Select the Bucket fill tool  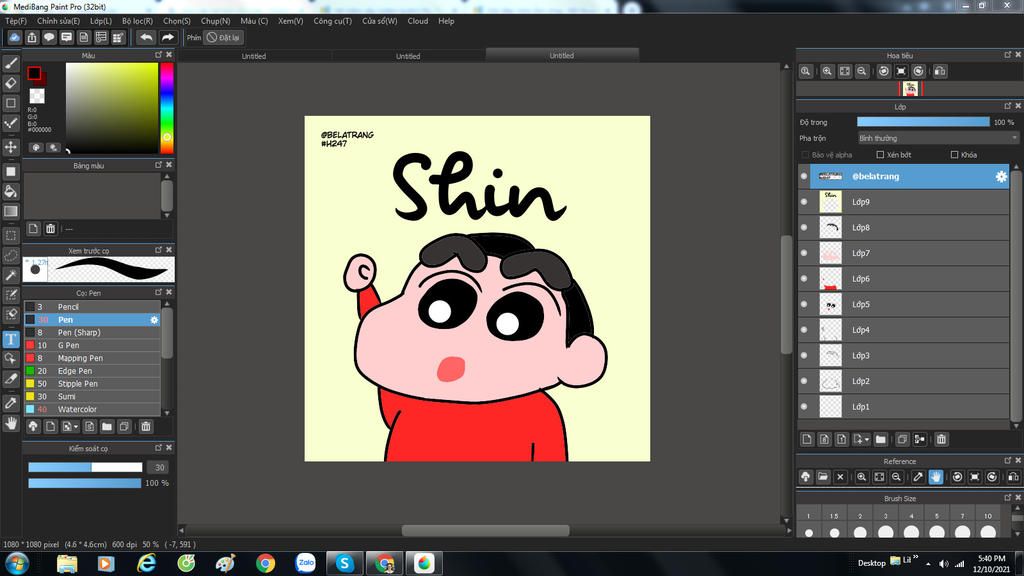click(11, 191)
